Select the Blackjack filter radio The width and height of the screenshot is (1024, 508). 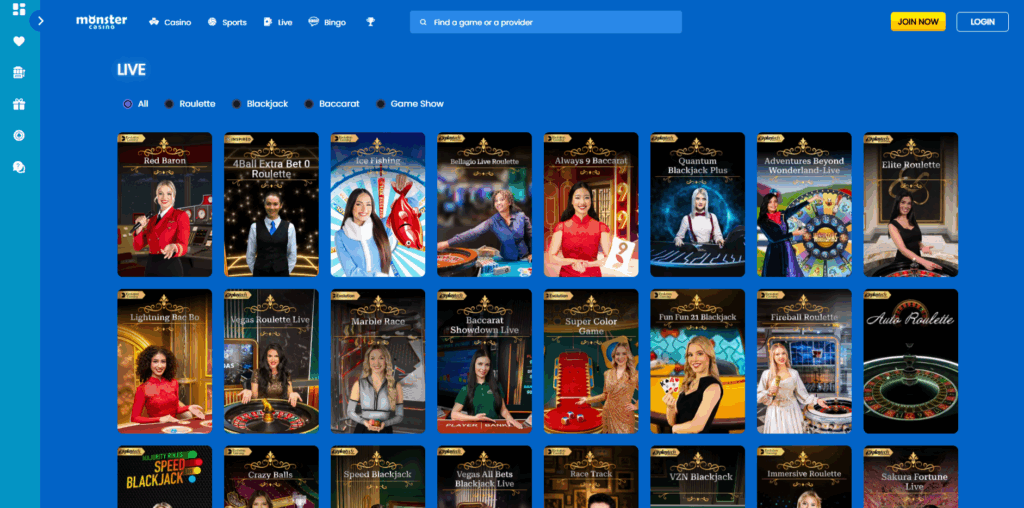pos(236,104)
